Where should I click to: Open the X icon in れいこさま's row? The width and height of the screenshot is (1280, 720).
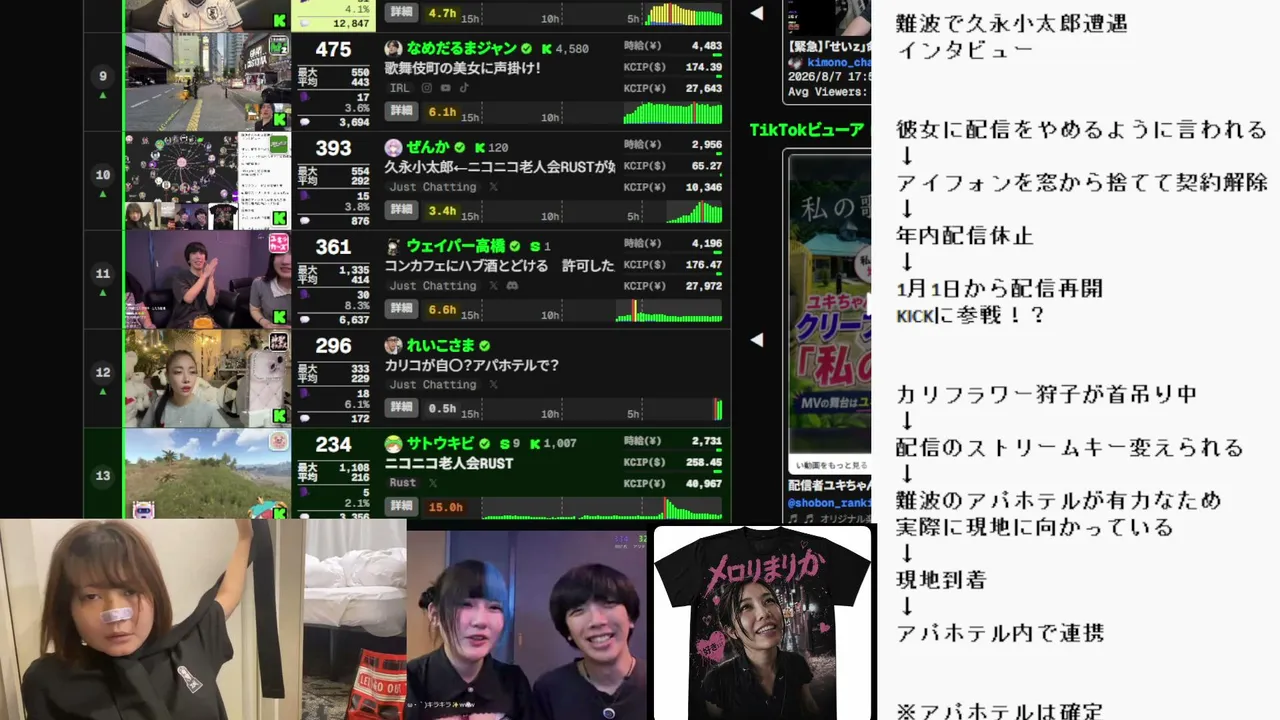coord(493,385)
